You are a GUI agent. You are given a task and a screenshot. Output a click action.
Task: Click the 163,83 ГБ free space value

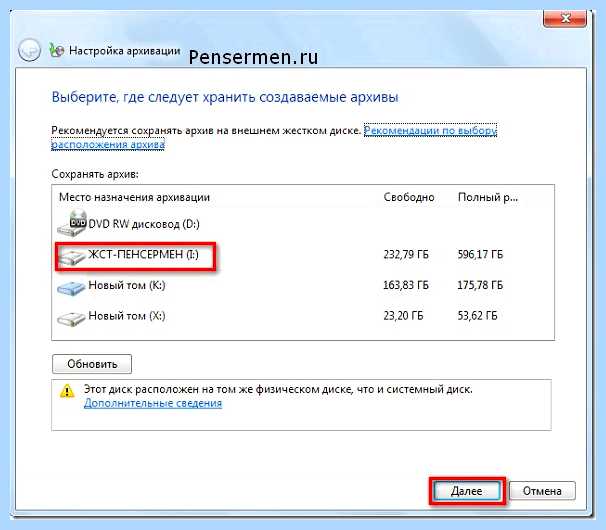(406, 285)
